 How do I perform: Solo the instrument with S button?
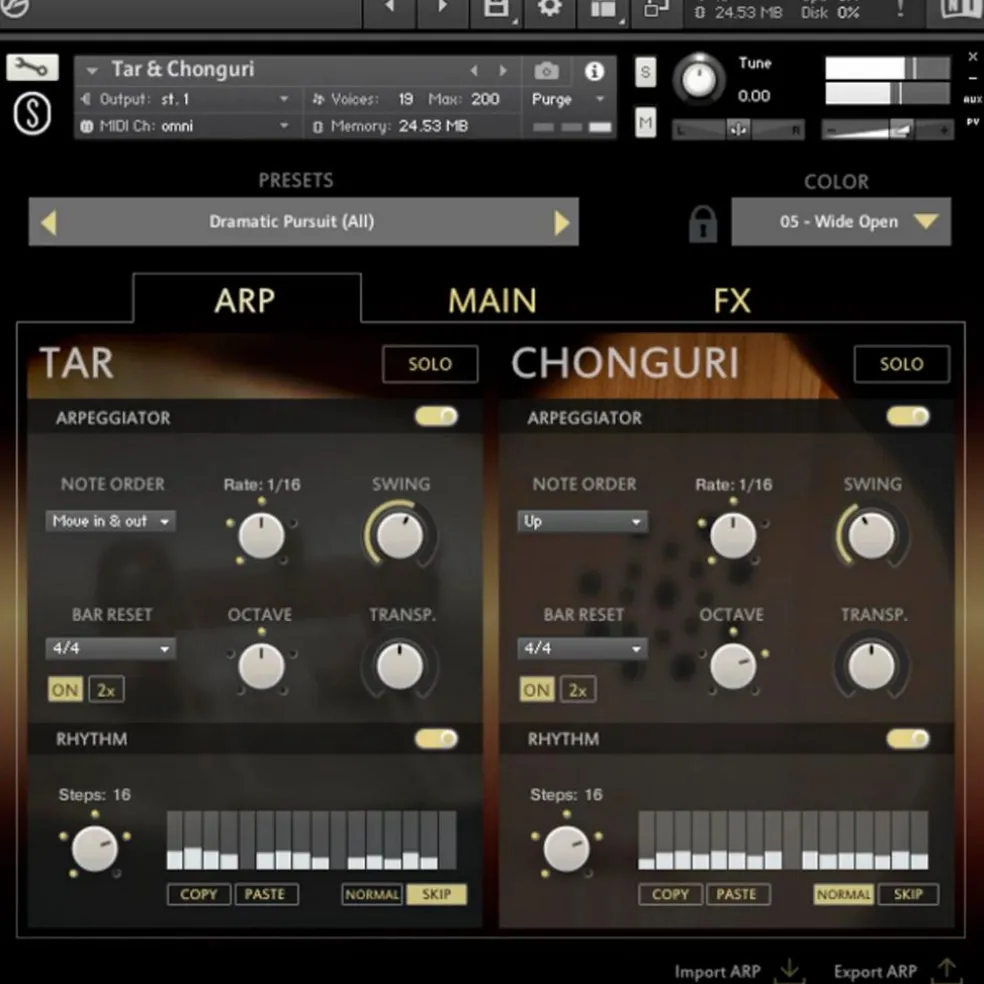point(646,72)
